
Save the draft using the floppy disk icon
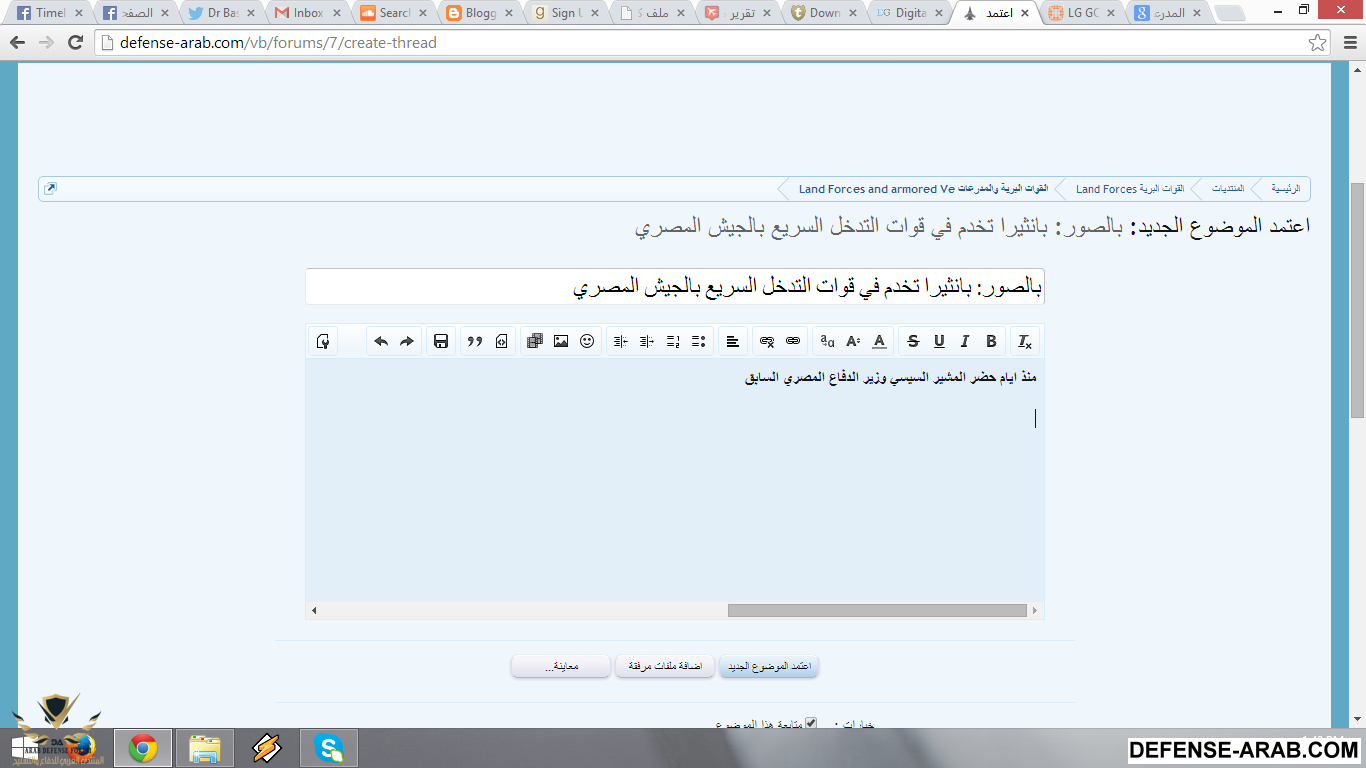pyautogui.click(x=441, y=341)
